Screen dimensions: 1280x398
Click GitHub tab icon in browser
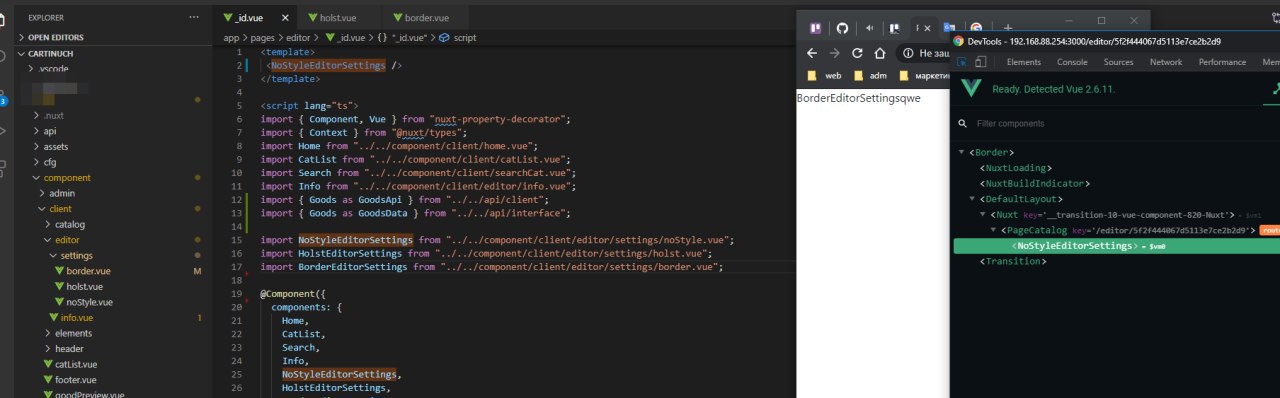pos(843,28)
